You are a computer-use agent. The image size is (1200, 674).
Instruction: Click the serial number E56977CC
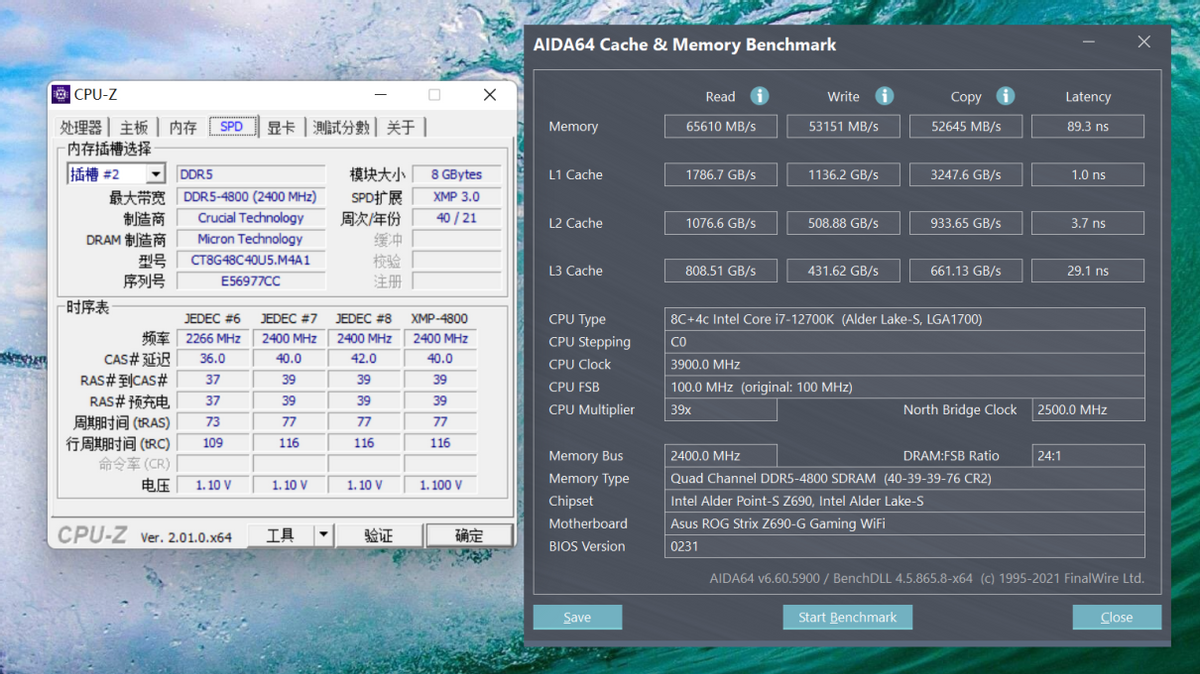click(251, 281)
